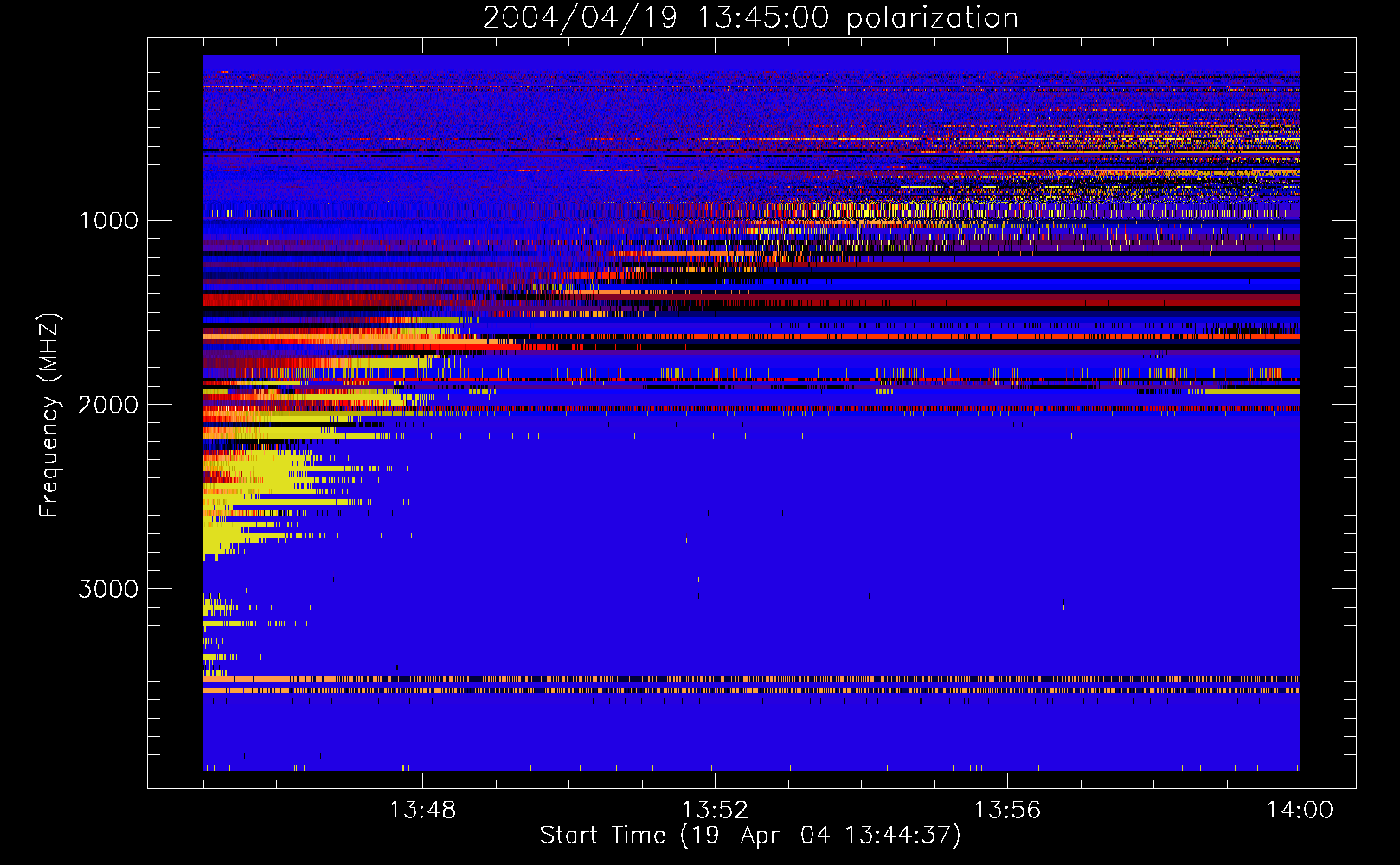This screenshot has height=865, width=1400.
Task: Click the 13:56 time tick label
Action: click(x=1007, y=810)
